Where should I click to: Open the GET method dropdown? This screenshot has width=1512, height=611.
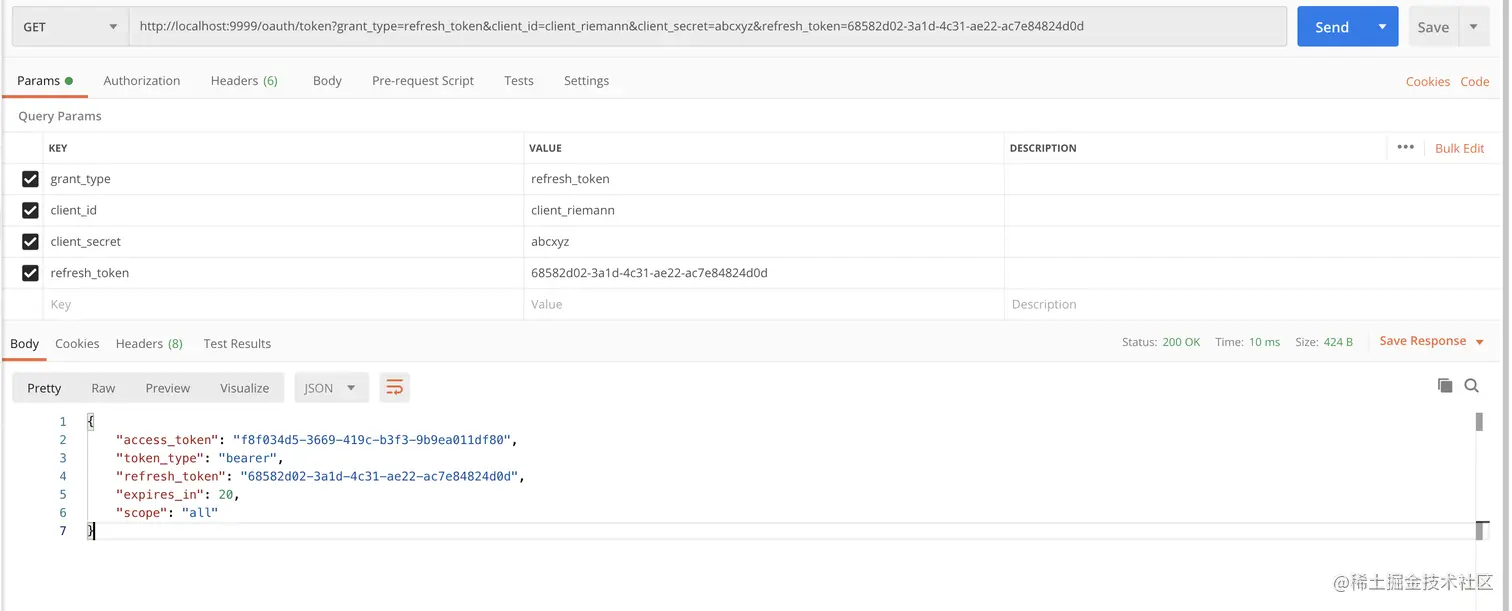(x=70, y=27)
